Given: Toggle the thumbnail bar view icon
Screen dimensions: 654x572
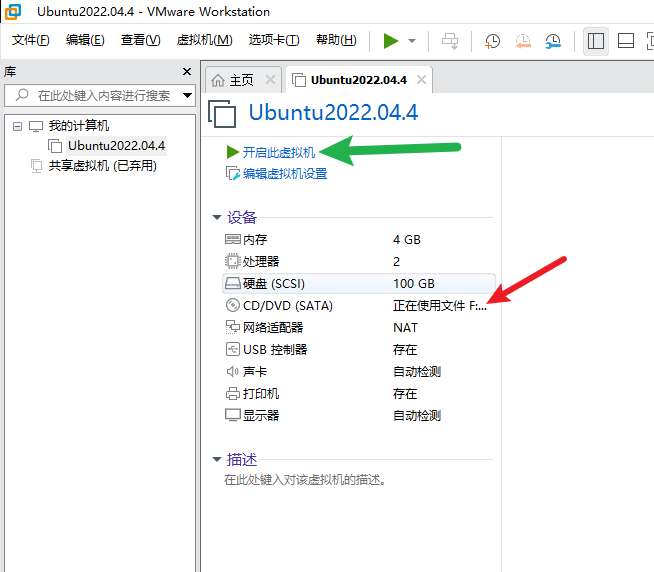Looking at the screenshot, I should tap(626, 41).
